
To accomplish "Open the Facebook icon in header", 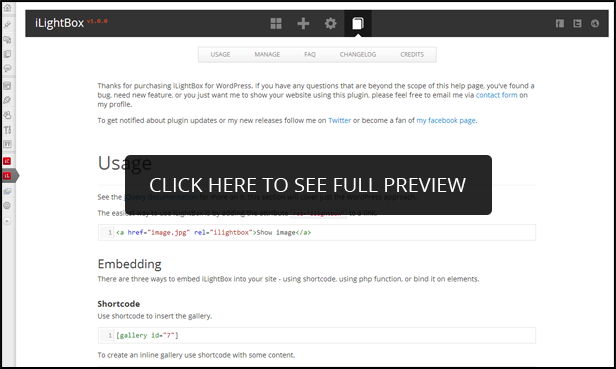I will coord(560,24).
